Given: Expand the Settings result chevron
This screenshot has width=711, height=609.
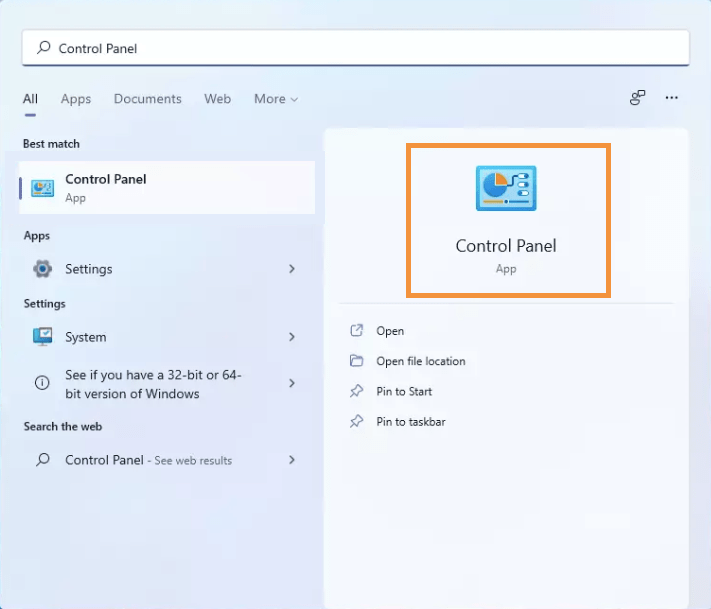Looking at the screenshot, I should click(292, 269).
